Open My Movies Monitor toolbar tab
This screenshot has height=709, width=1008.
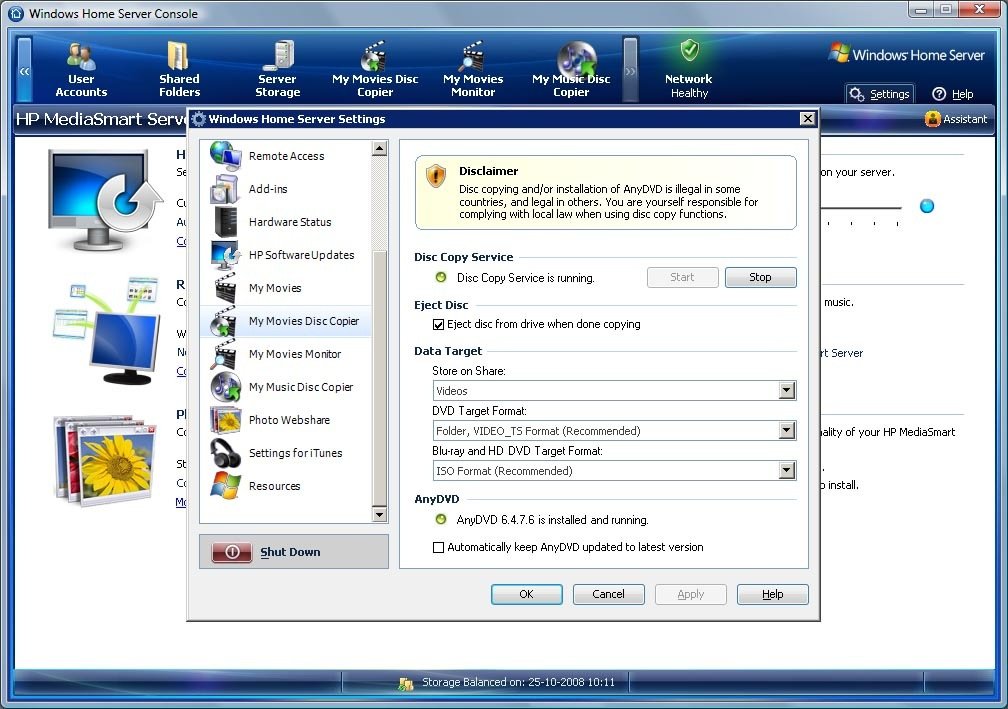pos(473,68)
